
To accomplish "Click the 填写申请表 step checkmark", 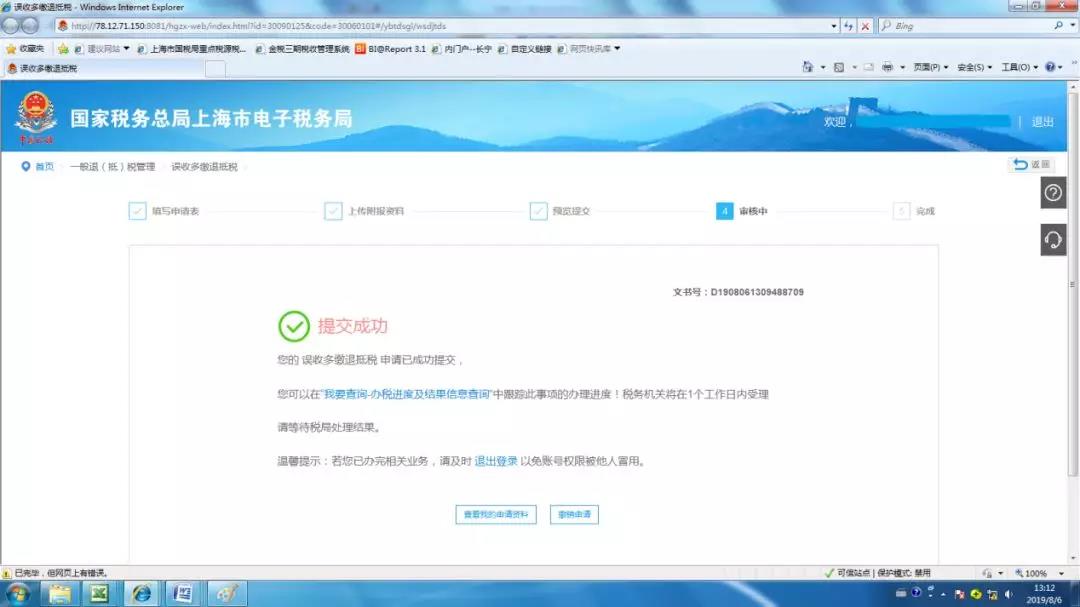I will point(138,211).
